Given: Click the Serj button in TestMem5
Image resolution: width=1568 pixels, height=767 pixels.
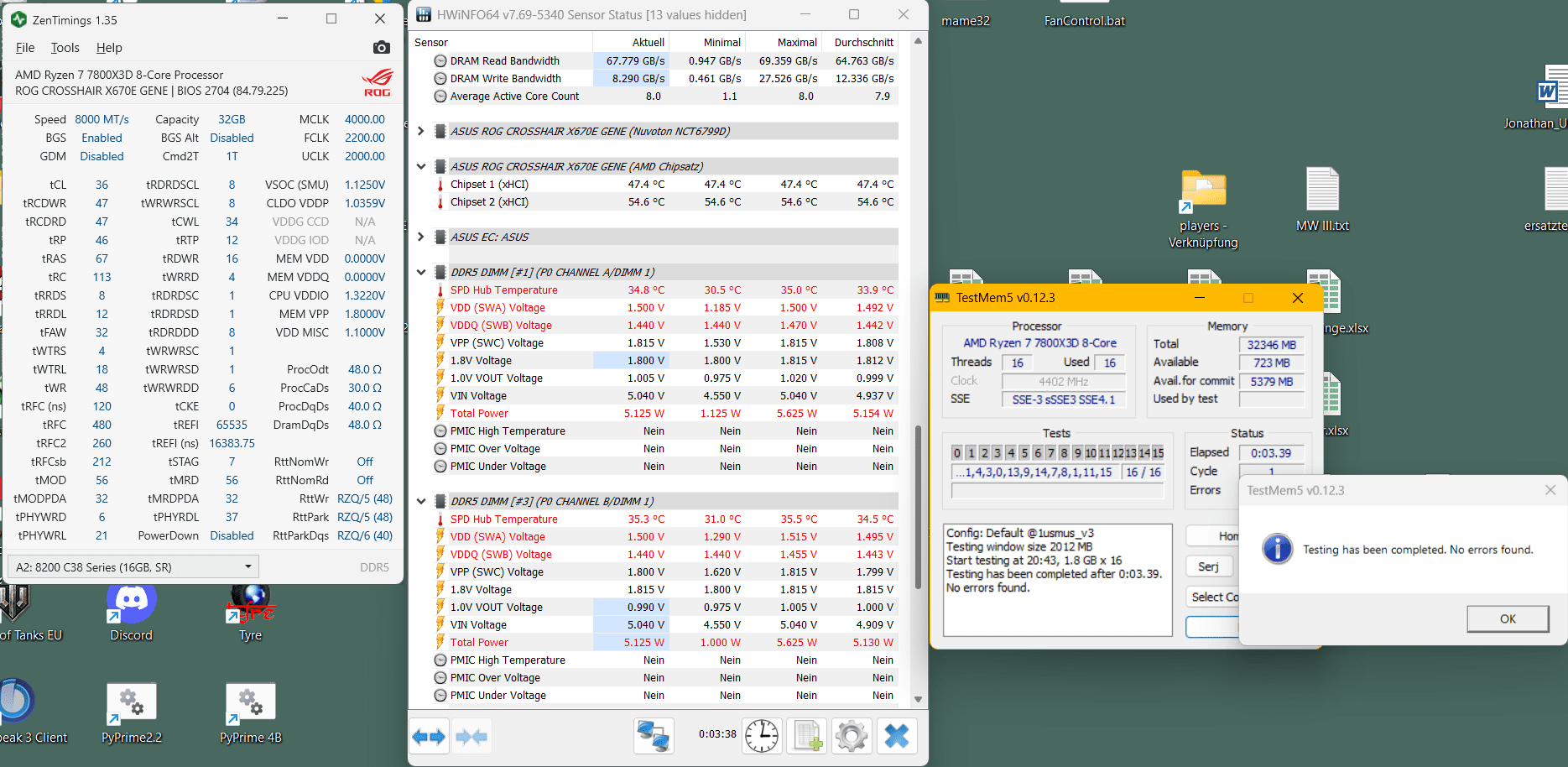Looking at the screenshot, I should [1208, 566].
